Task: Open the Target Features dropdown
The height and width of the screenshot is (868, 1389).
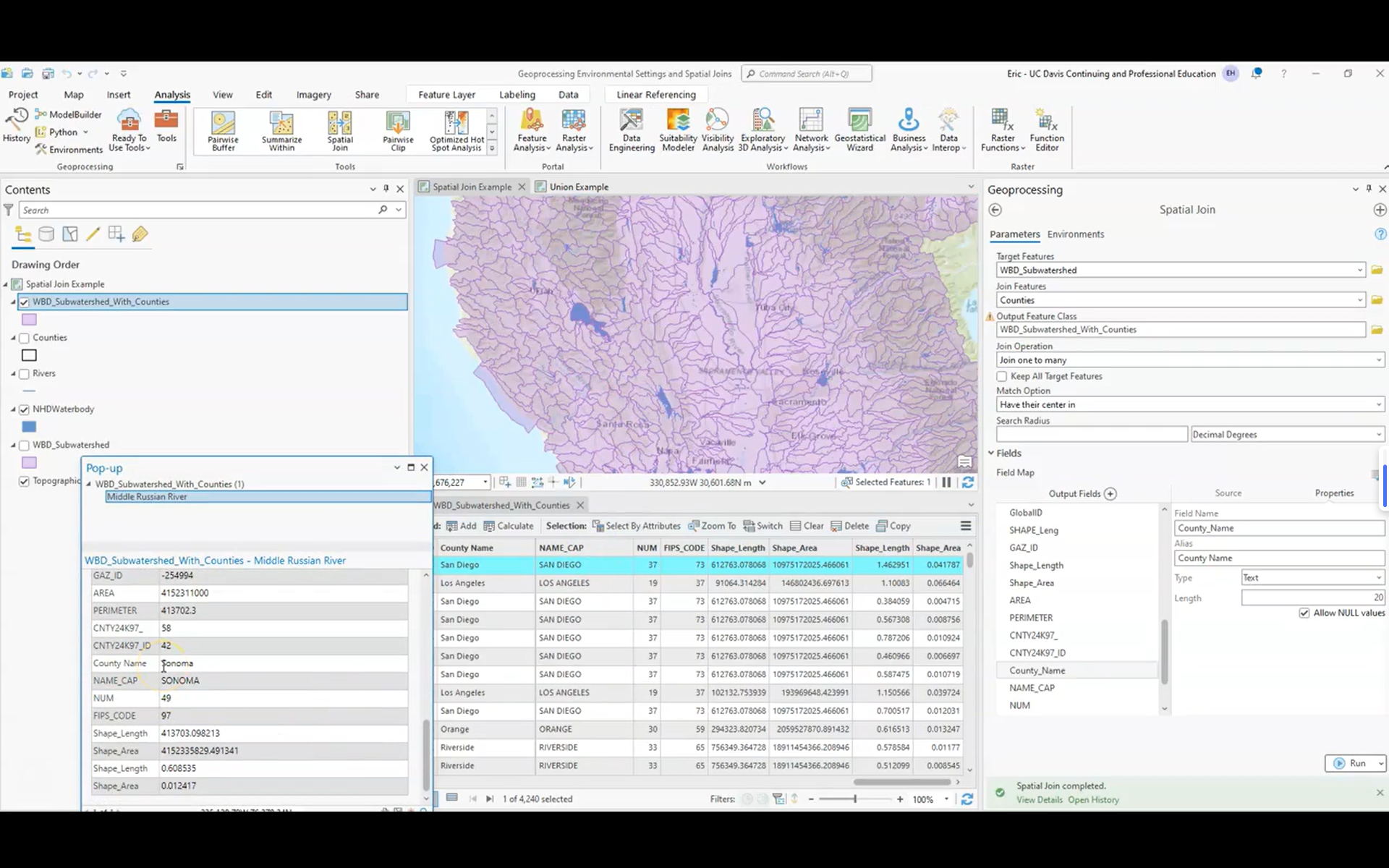Action: [1360, 270]
